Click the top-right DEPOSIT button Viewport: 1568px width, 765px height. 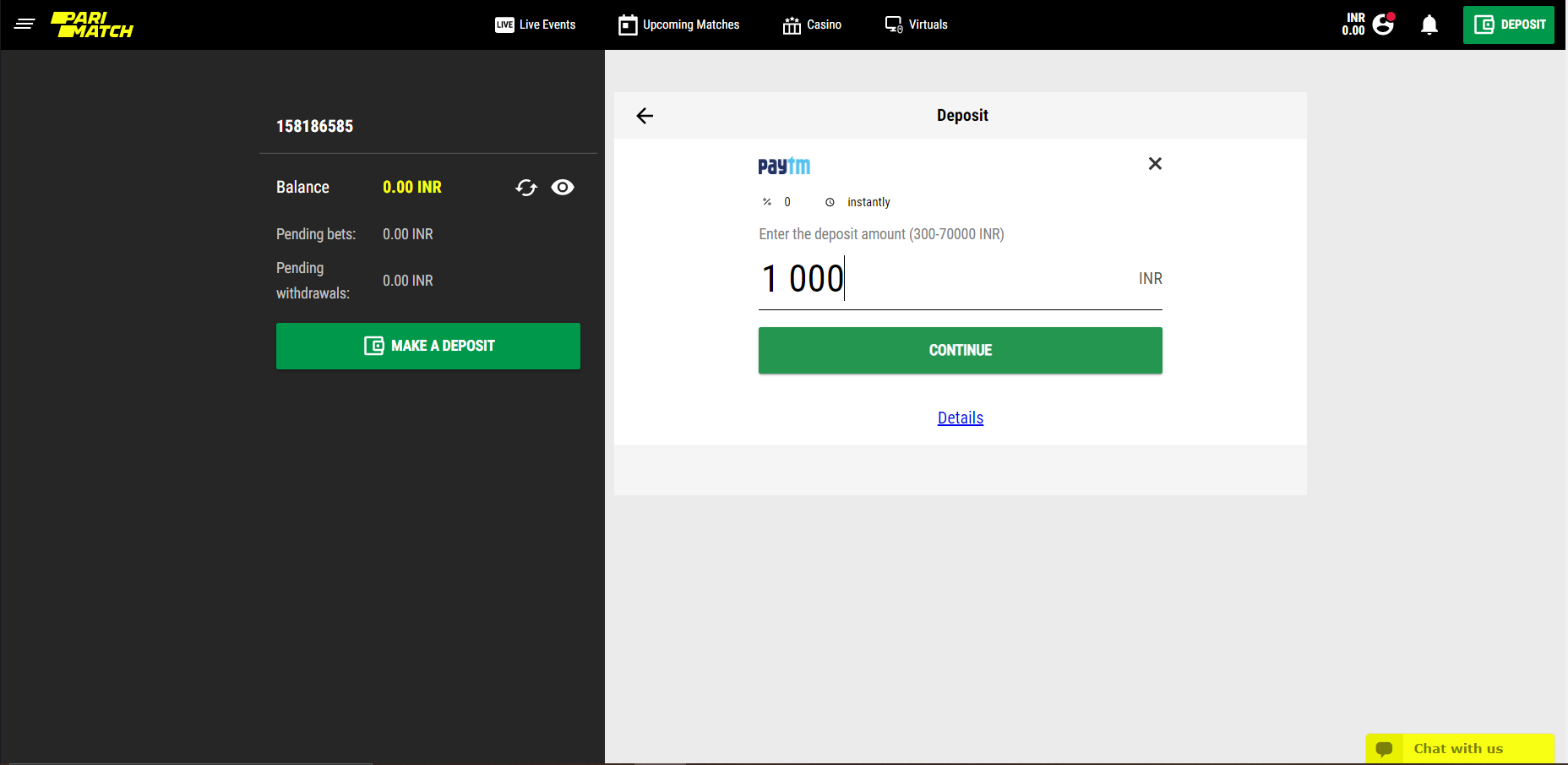click(x=1509, y=25)
